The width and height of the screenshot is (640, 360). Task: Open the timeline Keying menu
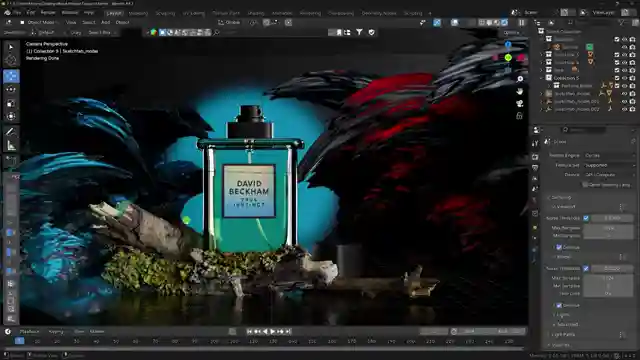tap(56, 331)
